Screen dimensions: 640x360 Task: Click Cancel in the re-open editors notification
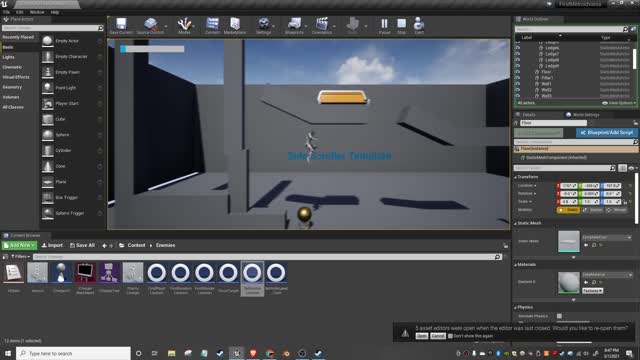coord(438,336)
